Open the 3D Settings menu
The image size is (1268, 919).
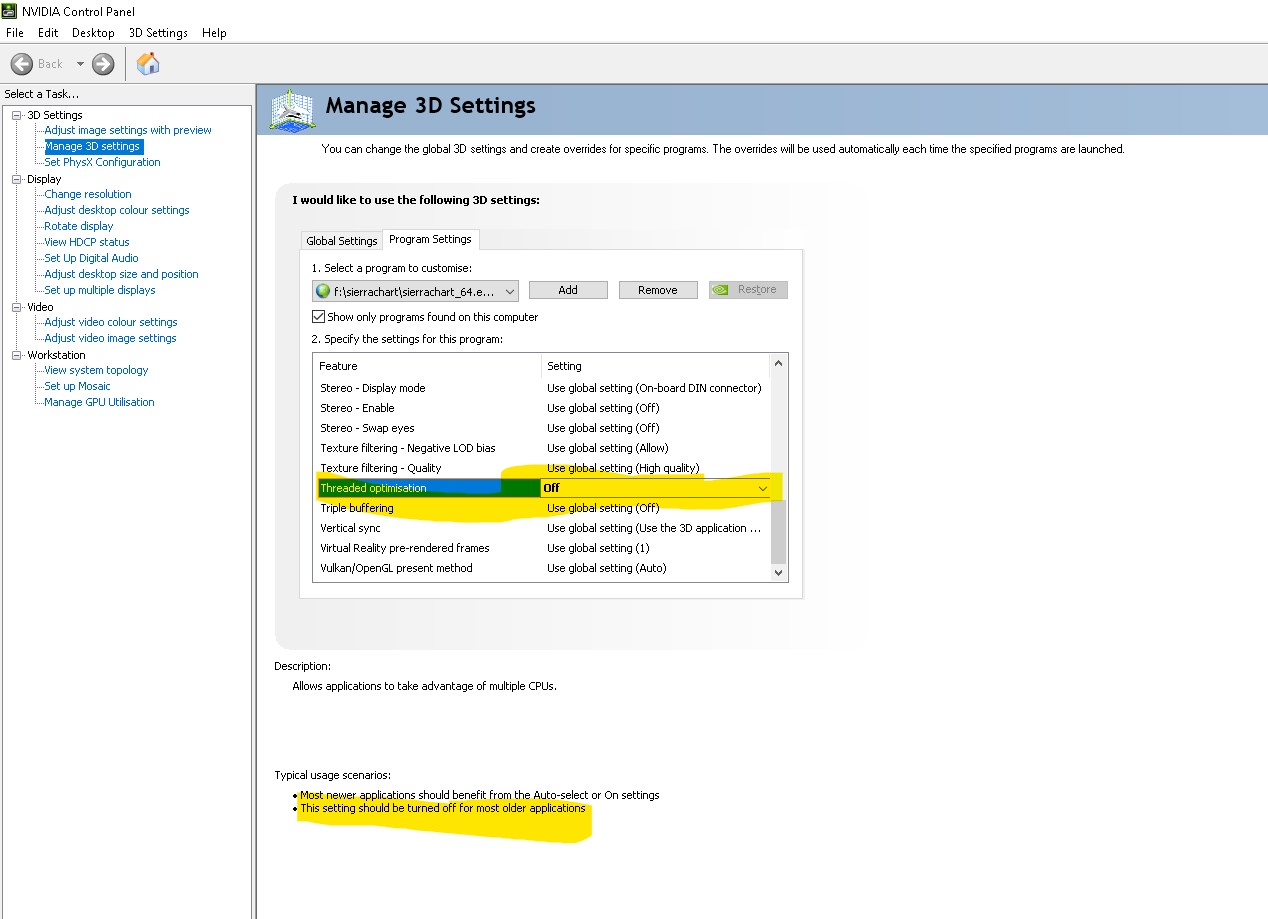158,33
